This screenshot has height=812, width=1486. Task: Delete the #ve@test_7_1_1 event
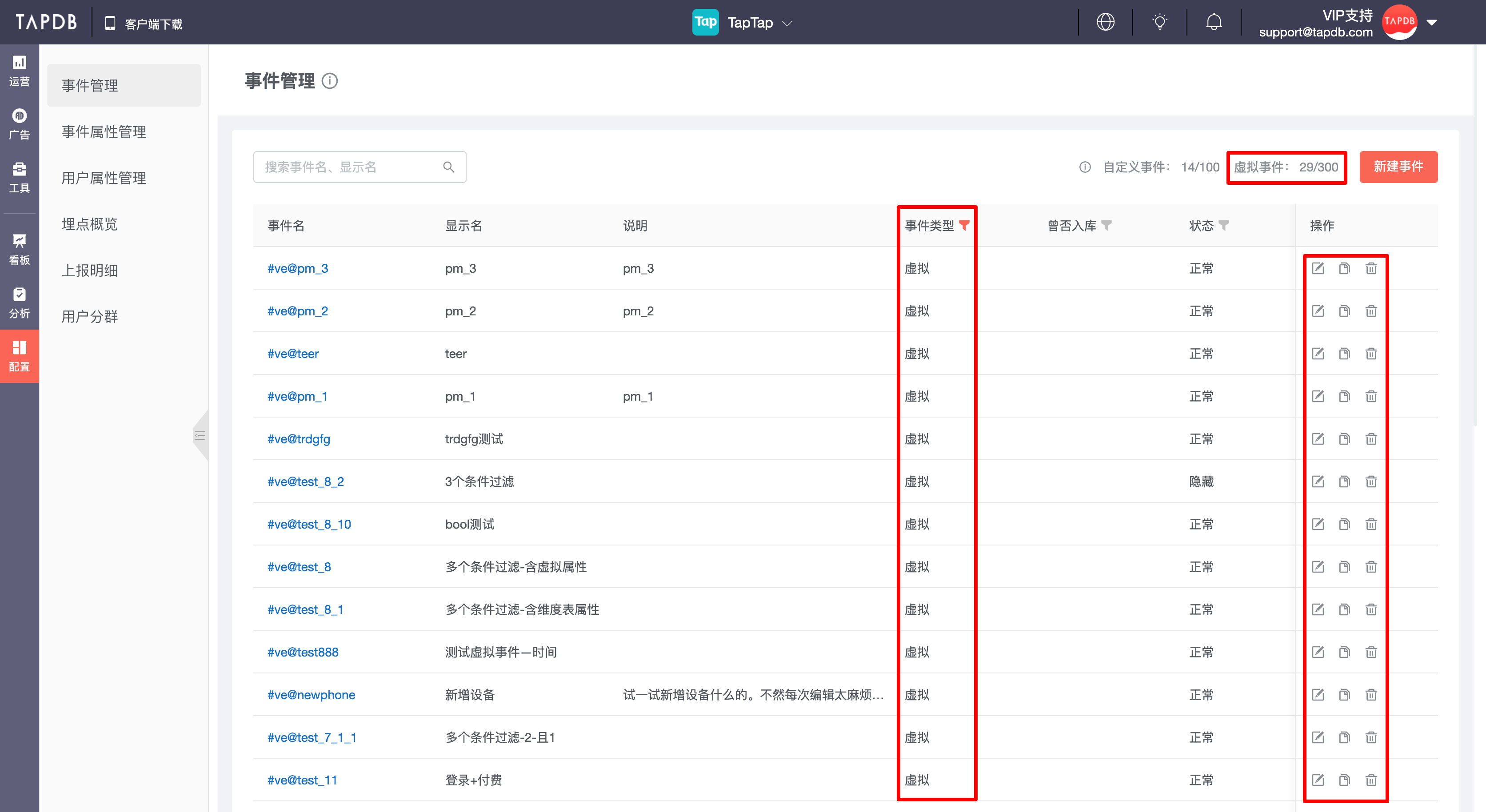pyautogui.click(x=1371, y=738)
